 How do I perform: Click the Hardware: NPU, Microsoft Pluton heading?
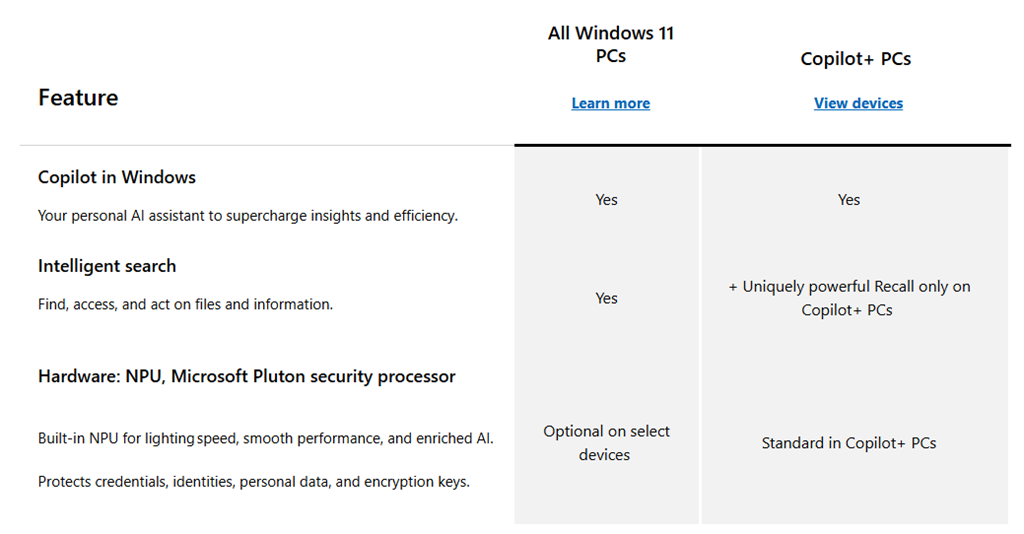coord(246,377)
